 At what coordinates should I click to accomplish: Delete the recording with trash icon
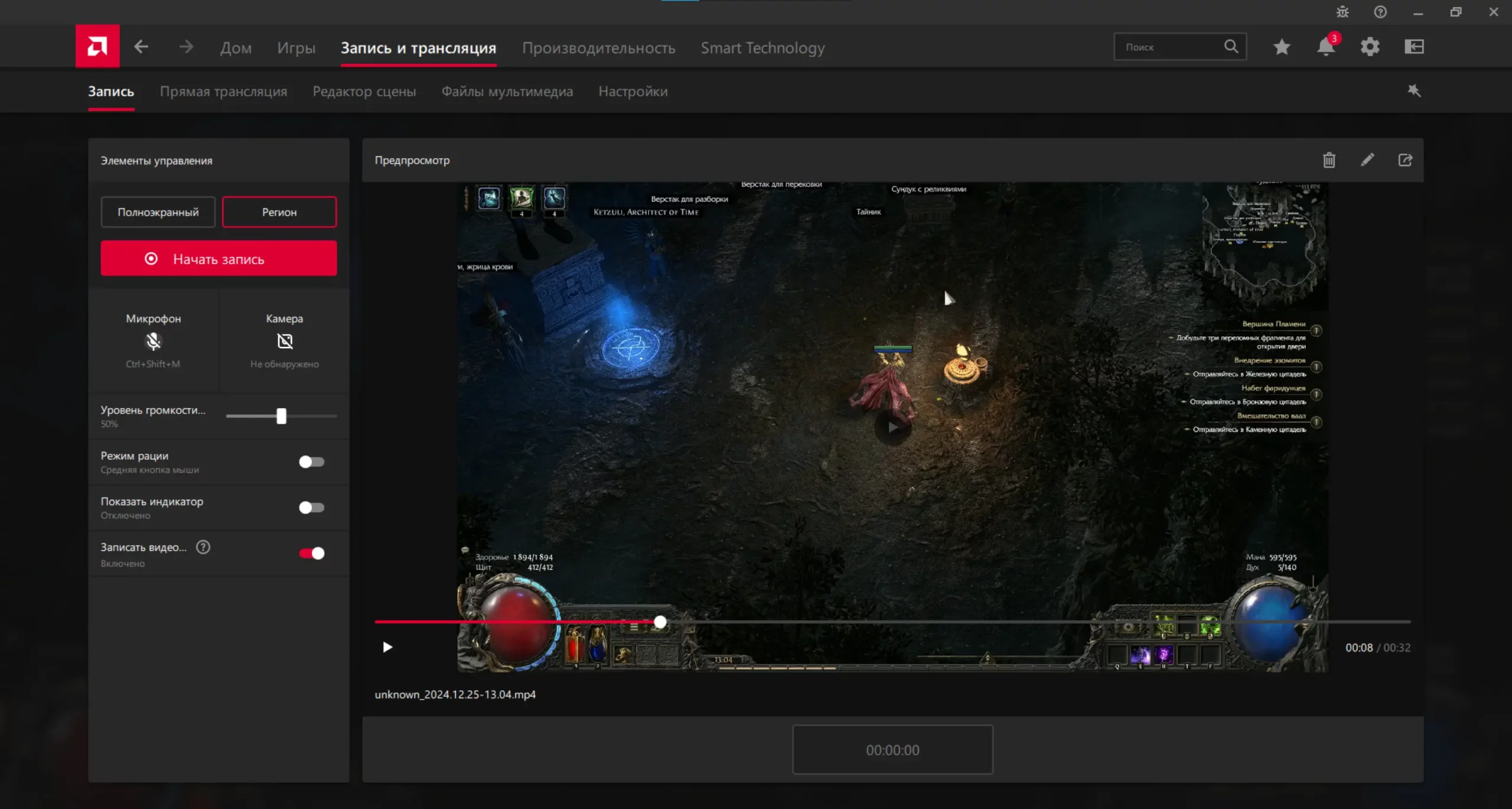[1329, 160]
